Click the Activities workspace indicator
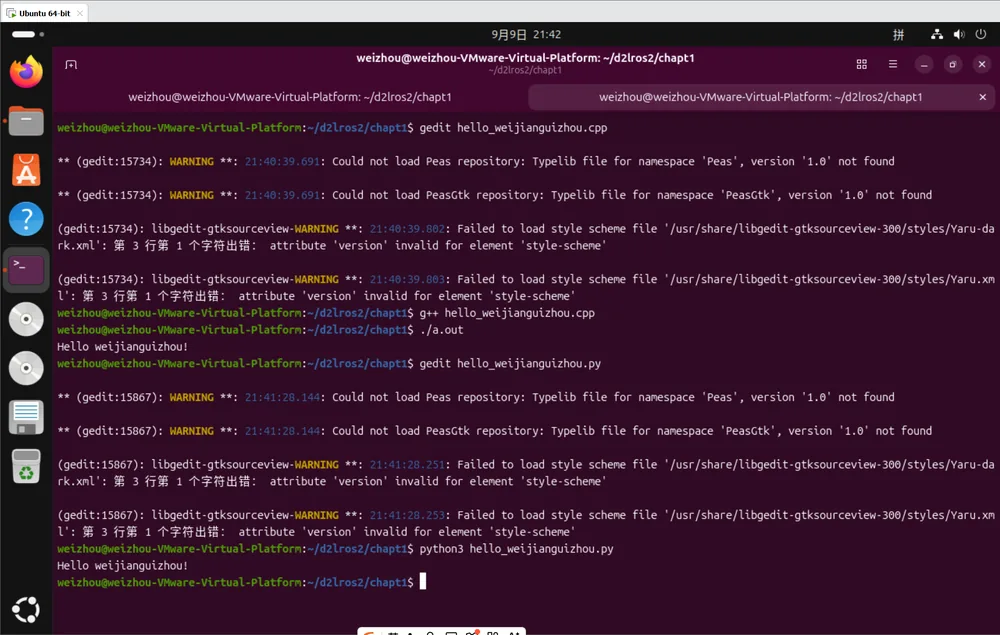The width and height of the screenshot is (1000, 635). click(x=28, y=34)
